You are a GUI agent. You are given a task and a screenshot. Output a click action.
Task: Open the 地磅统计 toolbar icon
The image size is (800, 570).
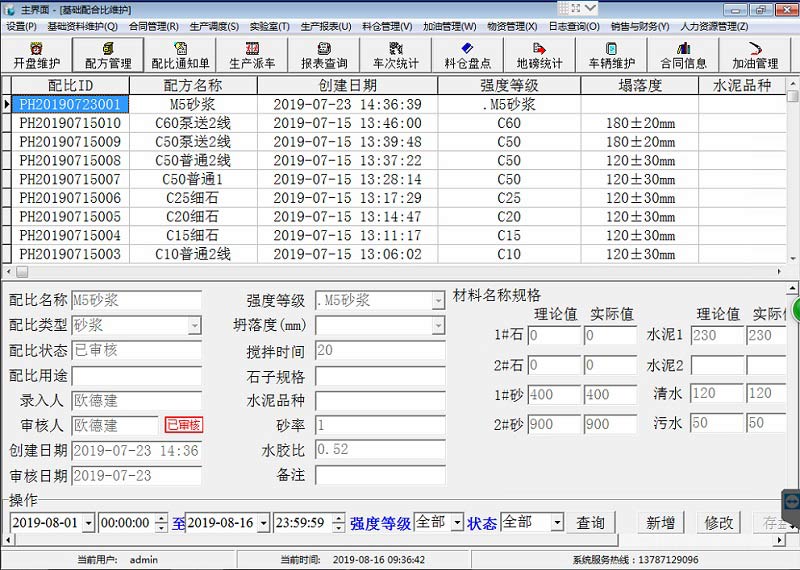point(539,55)
